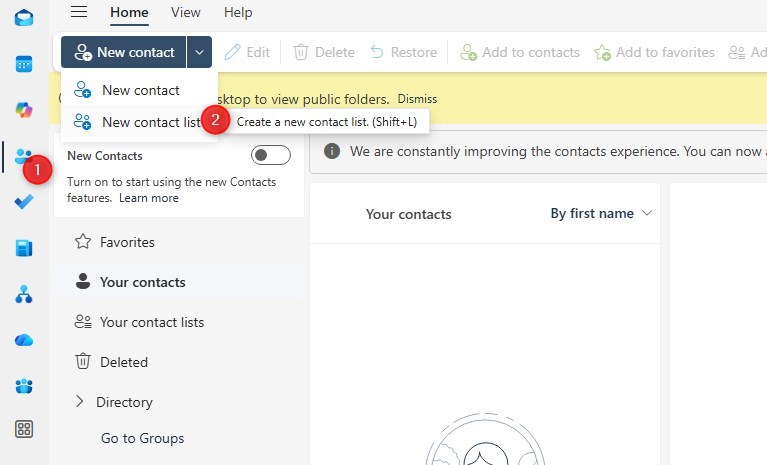767x465 pixels.
Task: Open Mail from the left app rail
Action: [x=24, y=18]
